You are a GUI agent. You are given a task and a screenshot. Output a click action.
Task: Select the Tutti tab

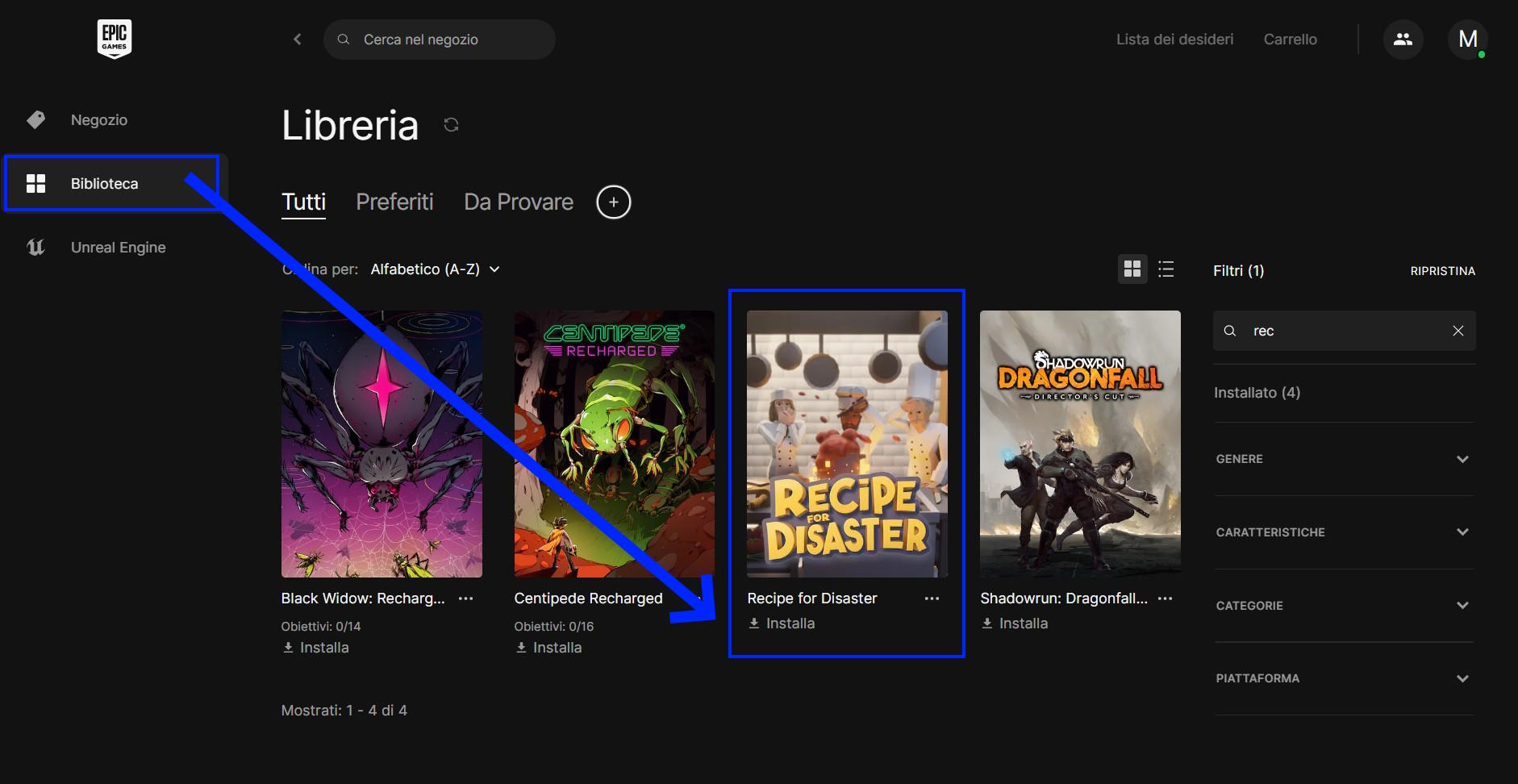pyautogui.click(x=303, y=202)
